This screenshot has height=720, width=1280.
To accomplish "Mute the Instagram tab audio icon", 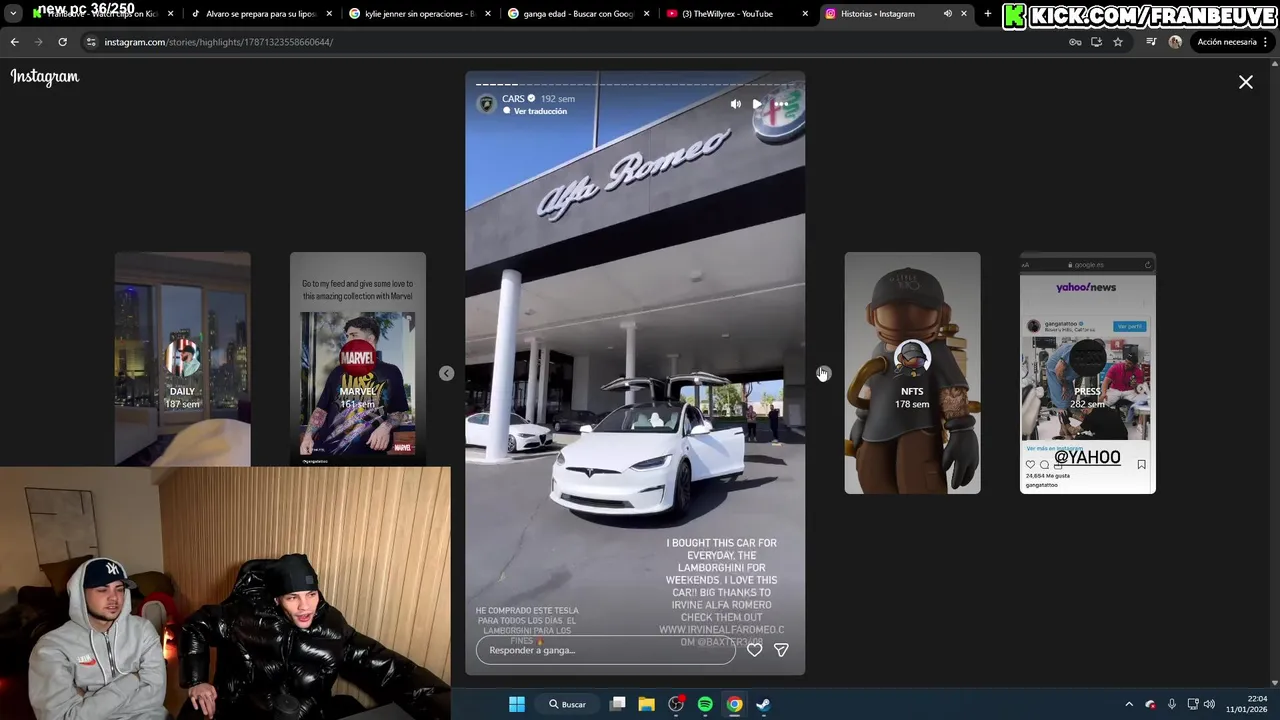I will click(x=947, y=14).
